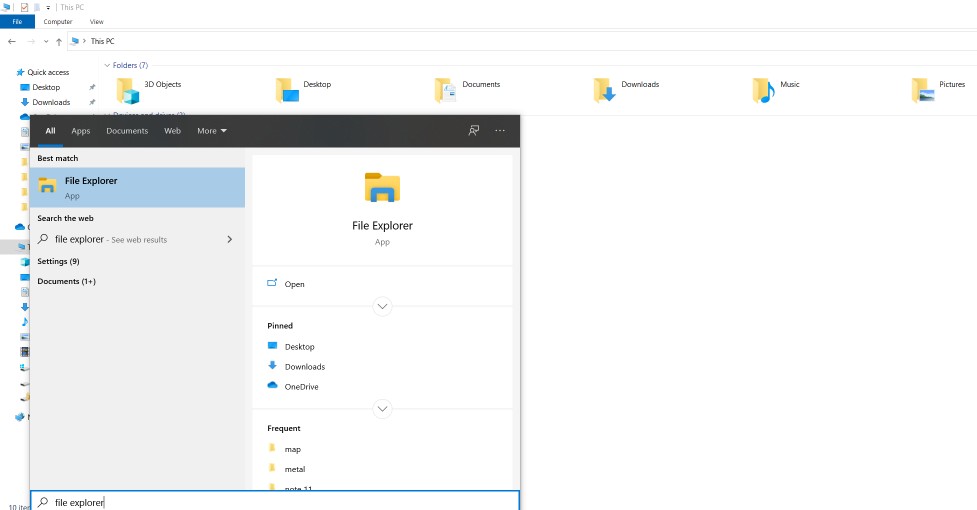Select Downloads under Quick access
977x510 pixels.
51,102
